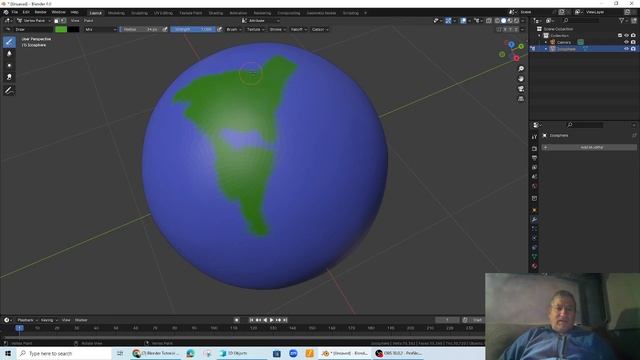Select the Draw brush tool
Screen dimensions: 640x360
[x=9, y=42]
